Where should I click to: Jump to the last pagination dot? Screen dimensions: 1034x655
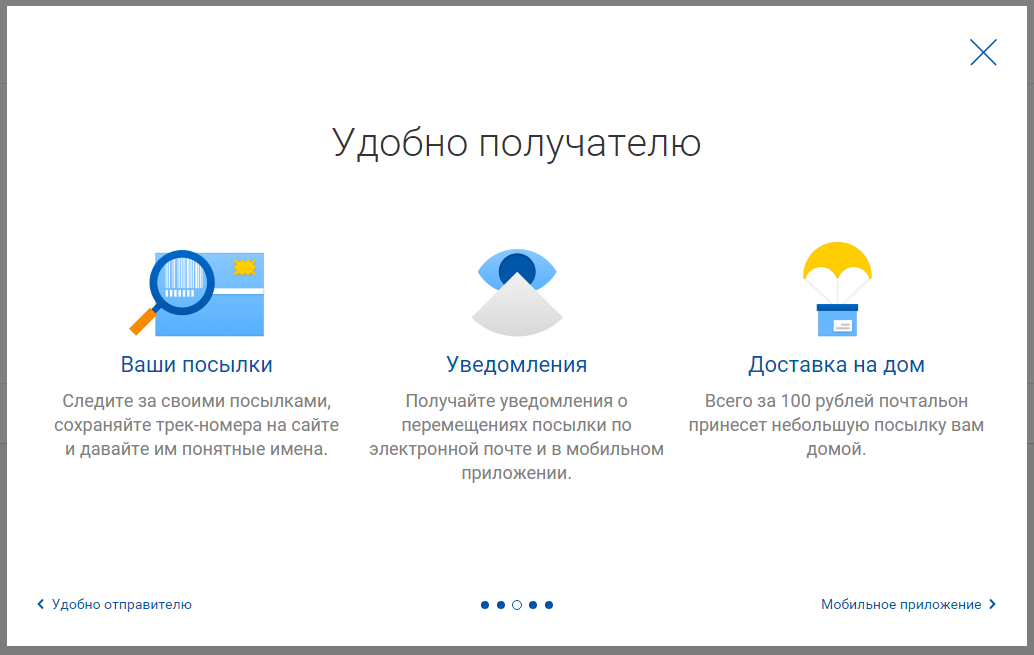549,605
